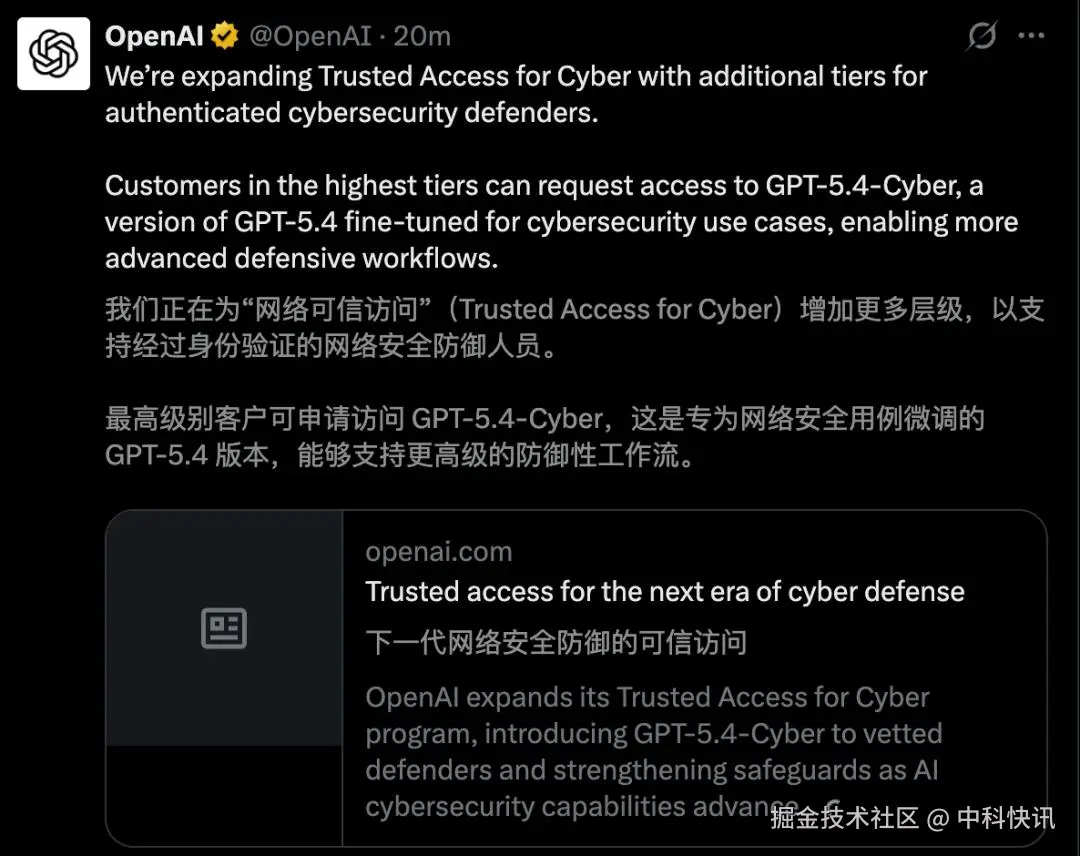The width and height of the screenshot is (1080, 856).
Task: Open 'Trusted access for the next era' card title
Action: tap(664, 592)
